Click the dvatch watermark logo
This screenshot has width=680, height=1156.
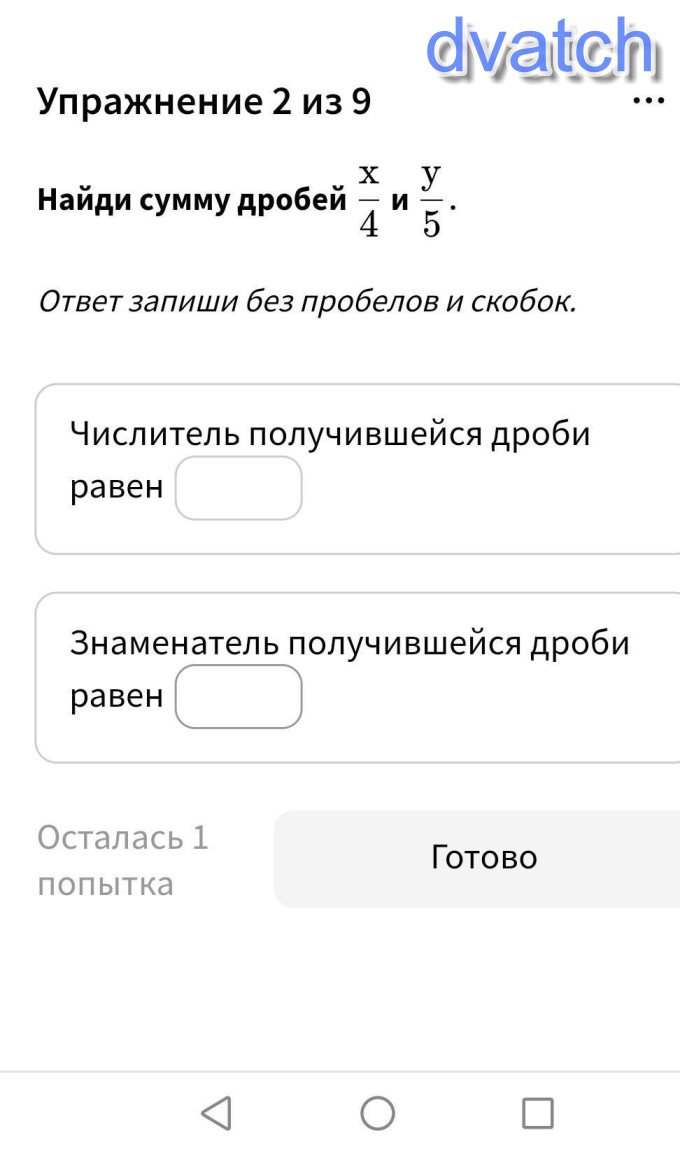(x=540, y=46)
